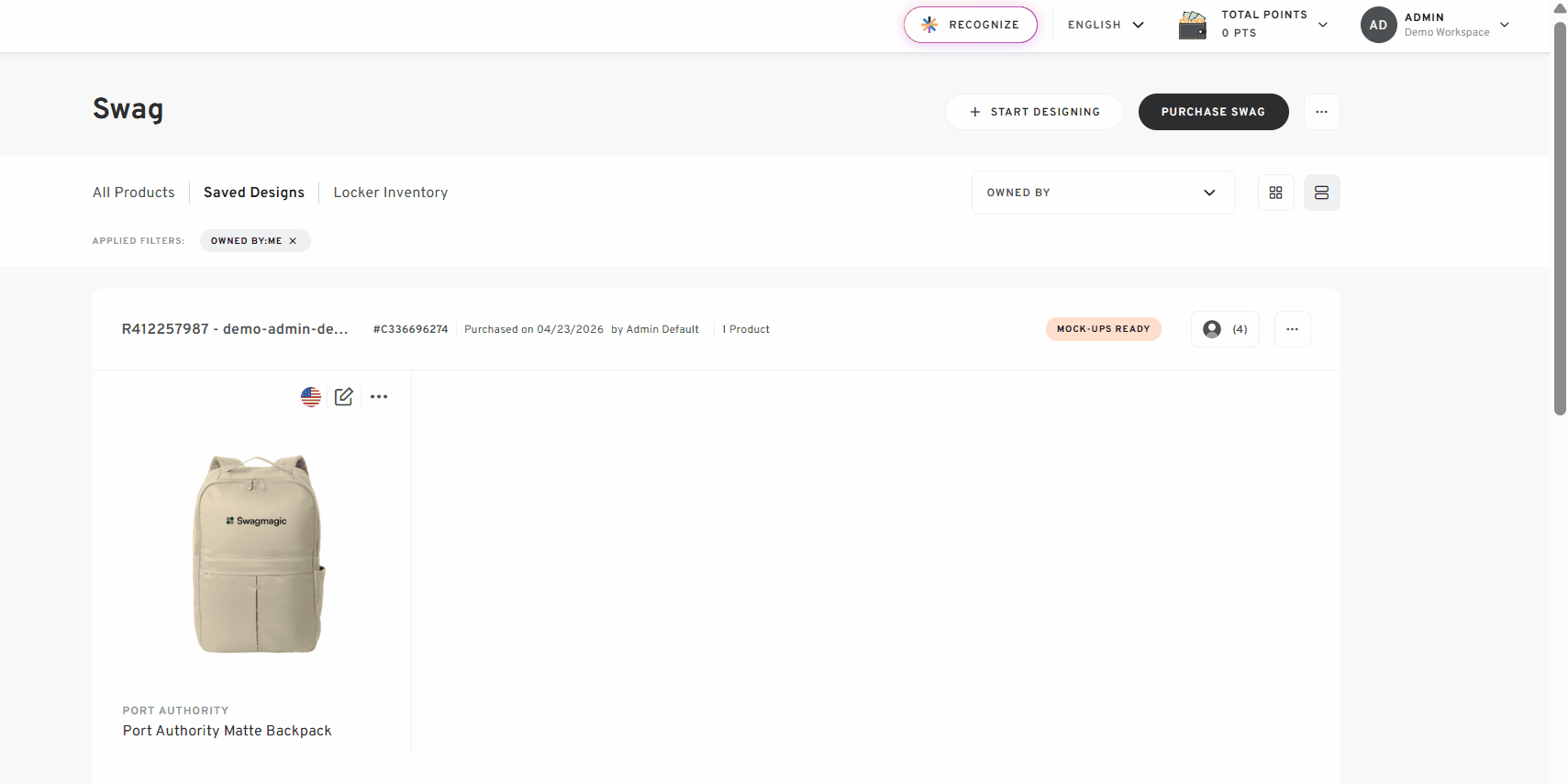Click the Start Designing button

(1034, 112)
